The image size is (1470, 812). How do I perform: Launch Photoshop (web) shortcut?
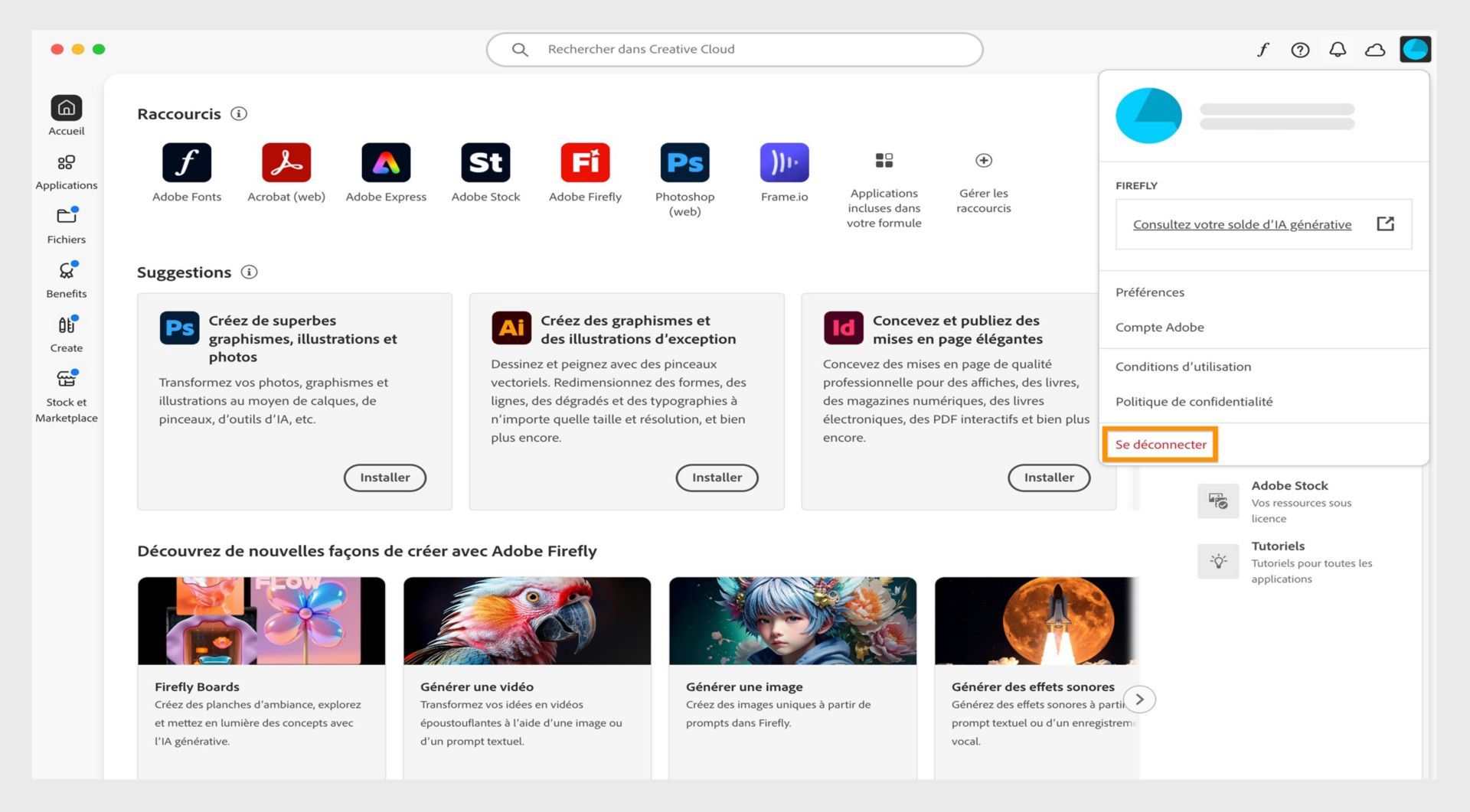(684, 162)
